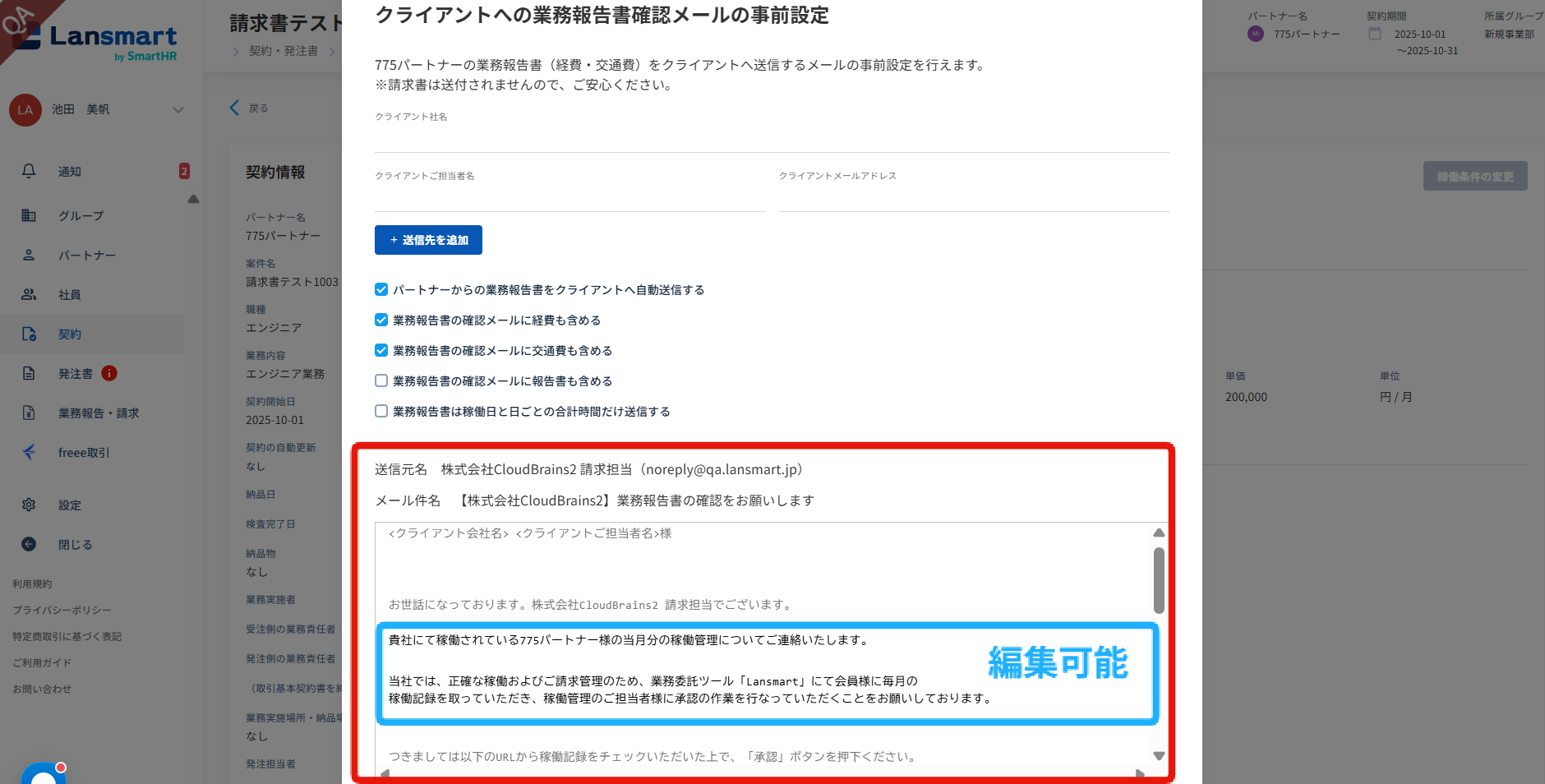The width and height of the screenshot is (1545, 784).
Task: Click the クライアントご担当者名 input field
Action: click(x=570, y=197)
